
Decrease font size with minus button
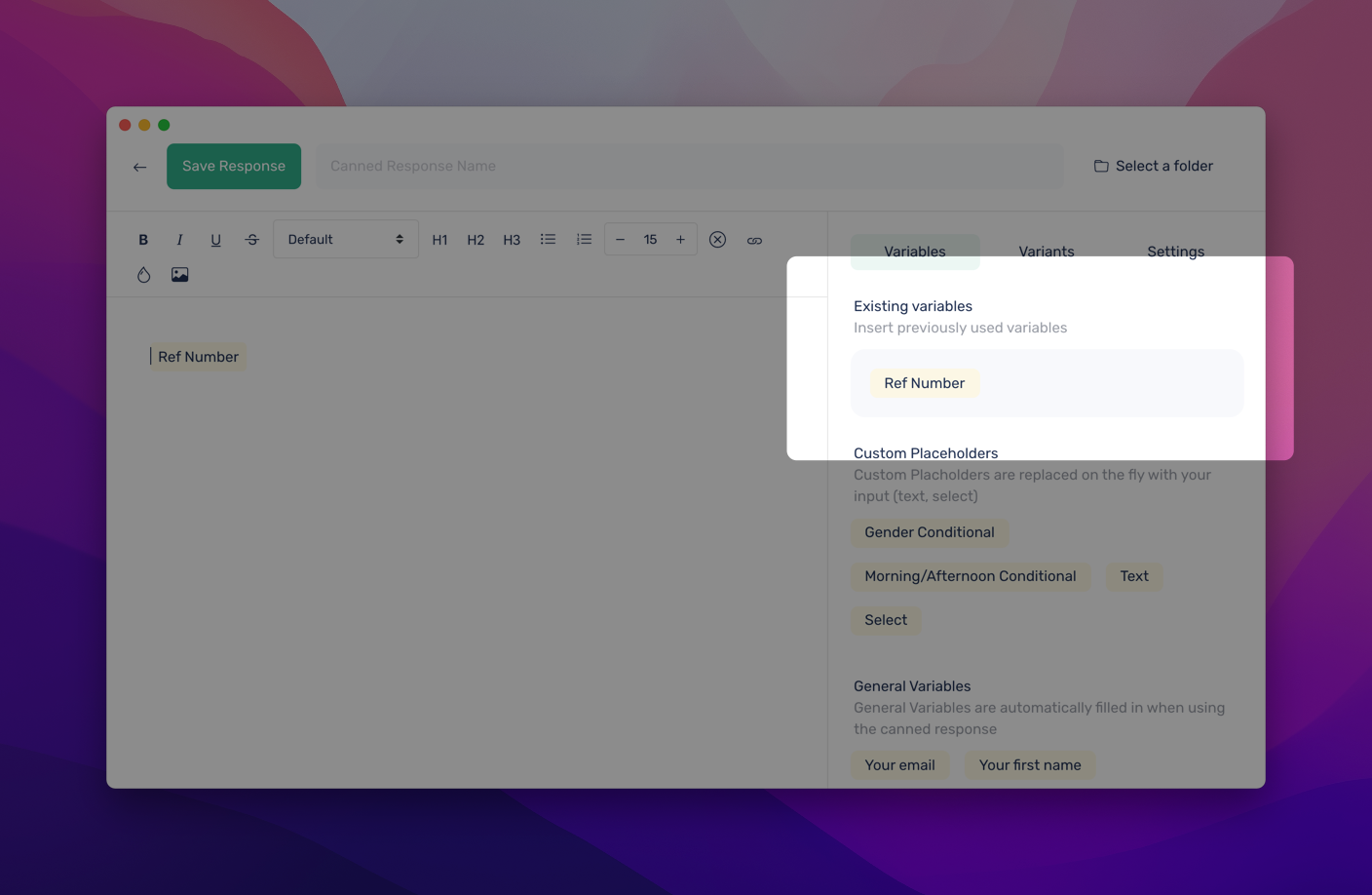pyautogui.click(x=620, y=240)
